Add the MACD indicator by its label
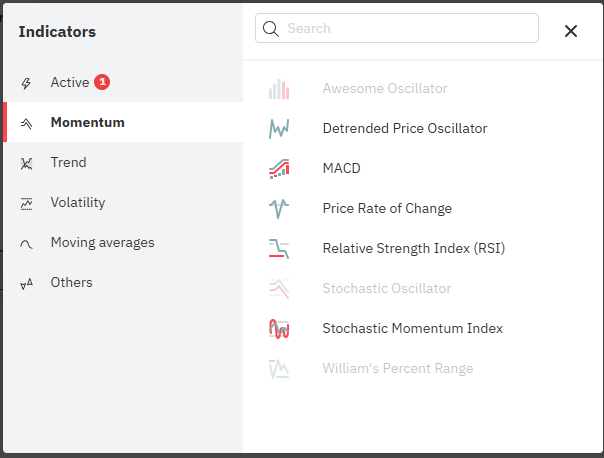Screen dimensions: 604x458 (341, 169)
